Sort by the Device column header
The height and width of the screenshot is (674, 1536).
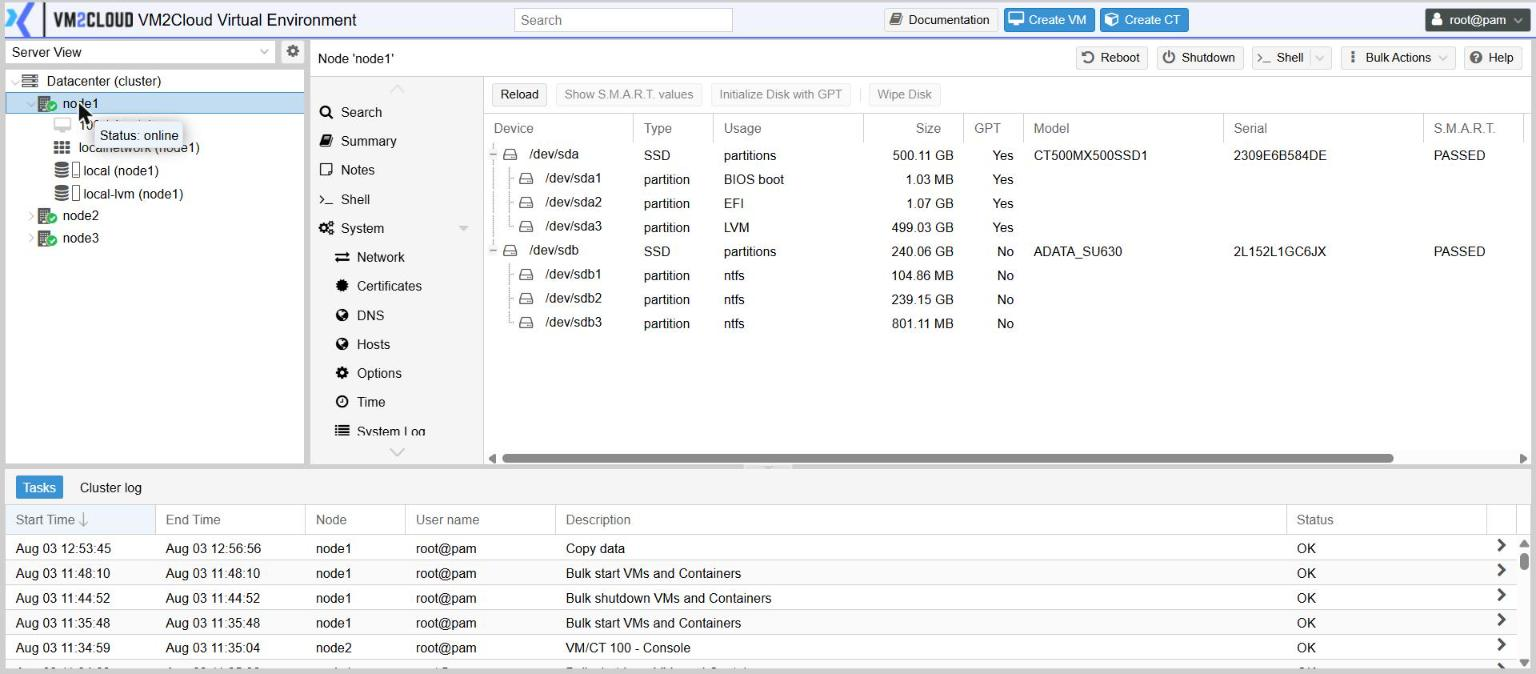coord(559,128)
